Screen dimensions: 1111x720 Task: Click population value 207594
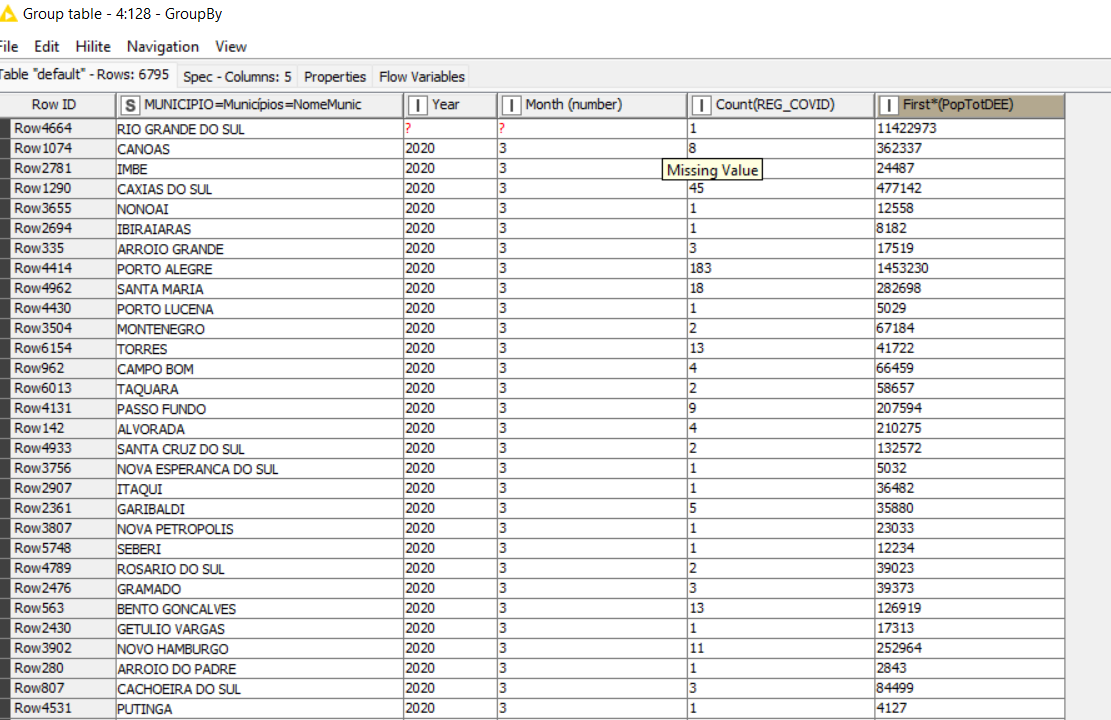point(969,408)
